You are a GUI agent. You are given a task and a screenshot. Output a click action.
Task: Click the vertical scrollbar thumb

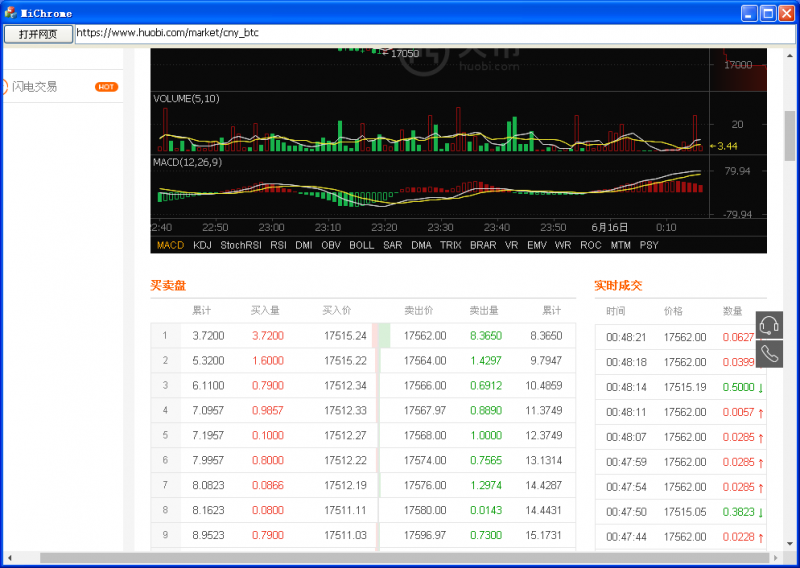tap(790, 135)
